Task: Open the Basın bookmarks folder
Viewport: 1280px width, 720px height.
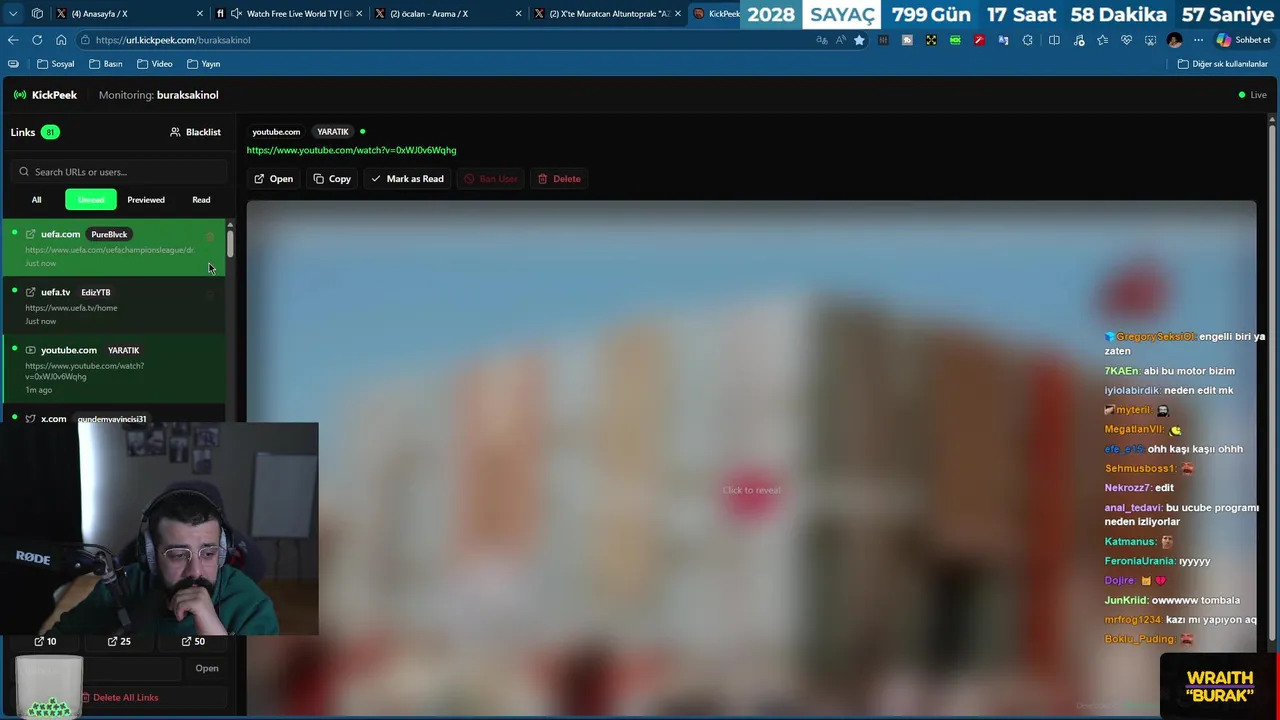Action: click(105, 64)
